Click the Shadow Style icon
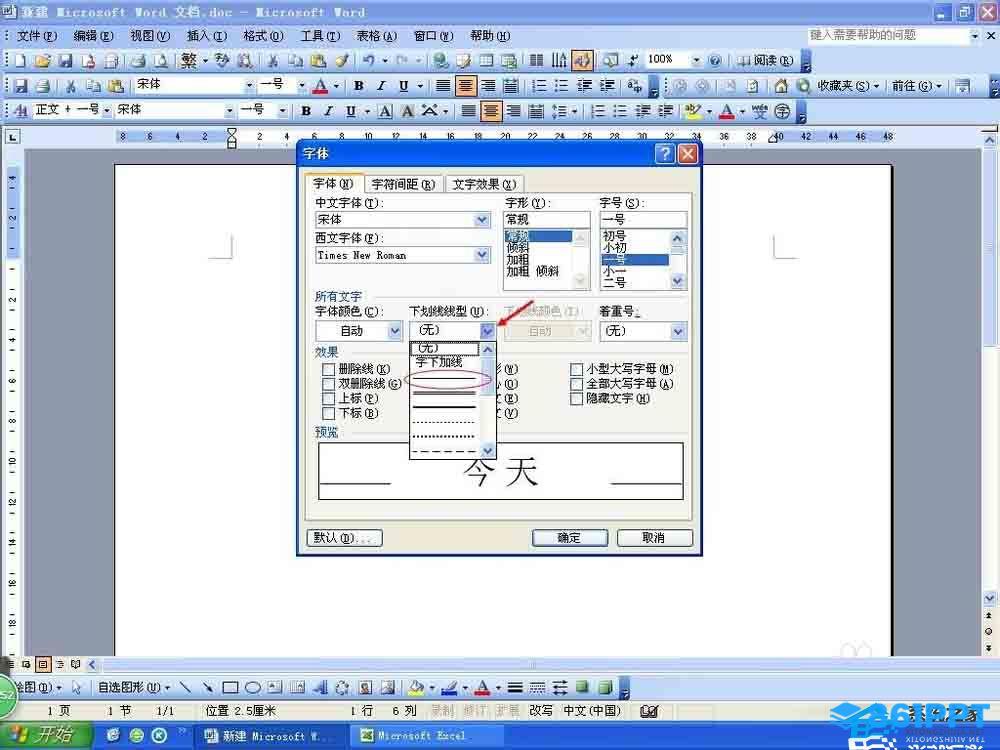 coord(582,688)
